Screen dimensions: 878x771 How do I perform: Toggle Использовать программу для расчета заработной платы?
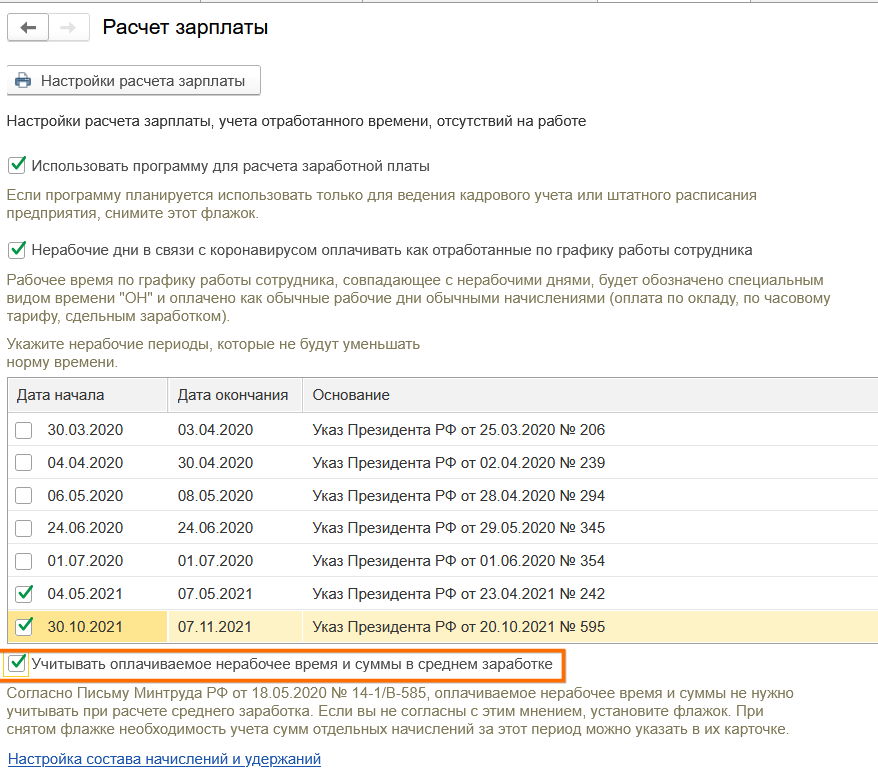(x=16, y=165)
